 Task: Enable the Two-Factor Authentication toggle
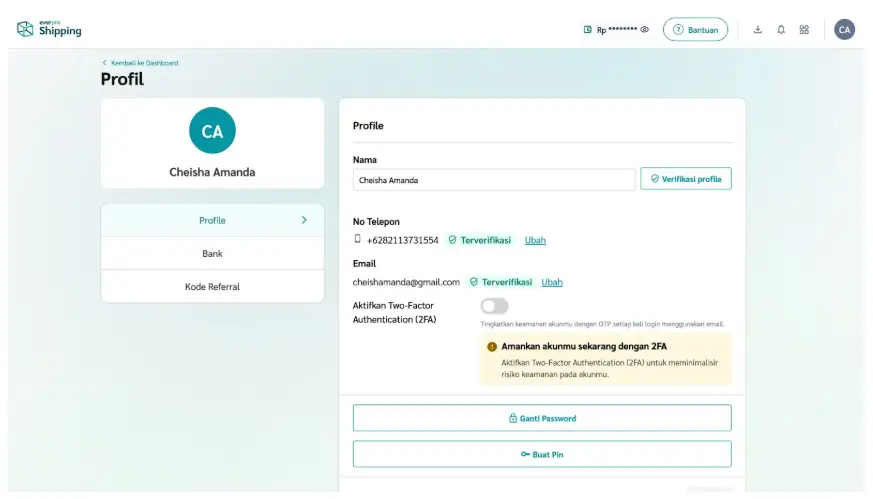click(494, 306)
